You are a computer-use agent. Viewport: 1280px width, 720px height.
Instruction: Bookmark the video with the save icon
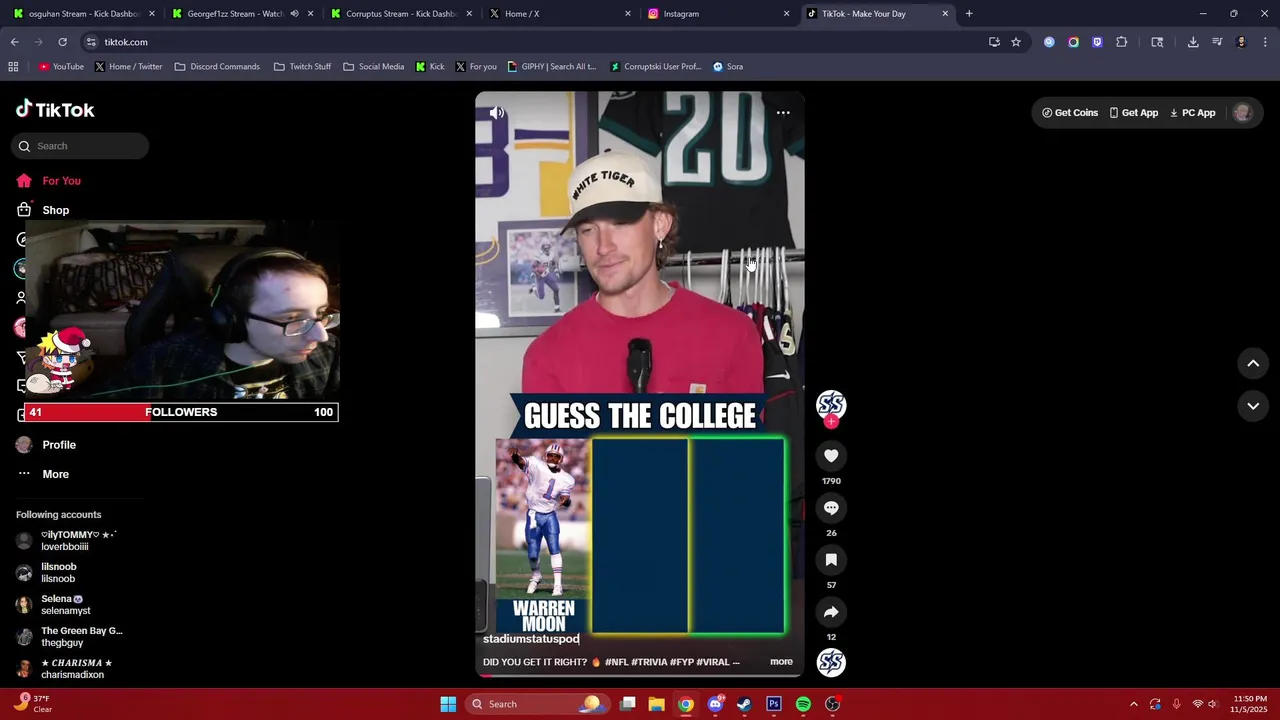click(831, 560)
